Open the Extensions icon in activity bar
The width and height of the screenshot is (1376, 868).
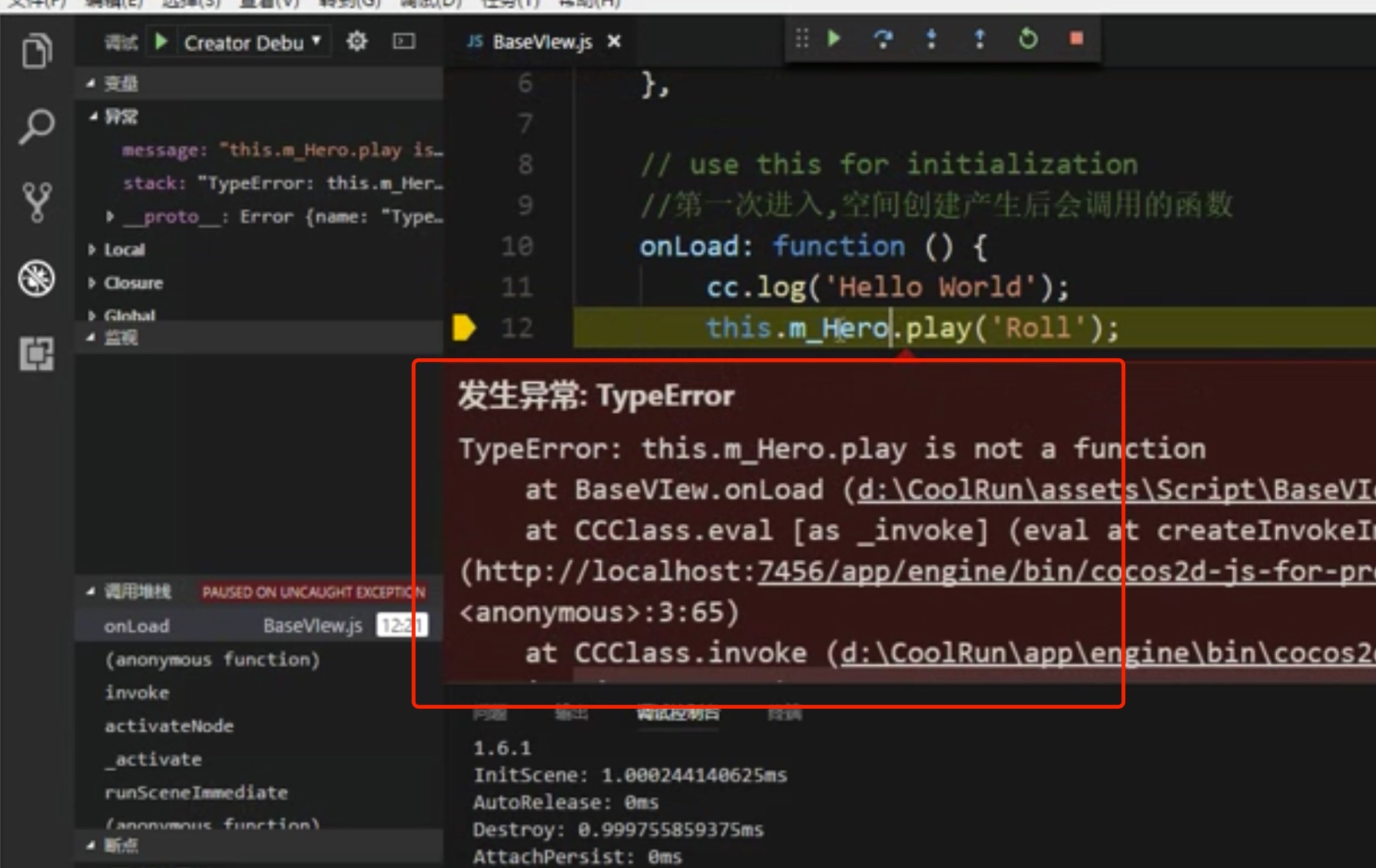pos(36,354)
